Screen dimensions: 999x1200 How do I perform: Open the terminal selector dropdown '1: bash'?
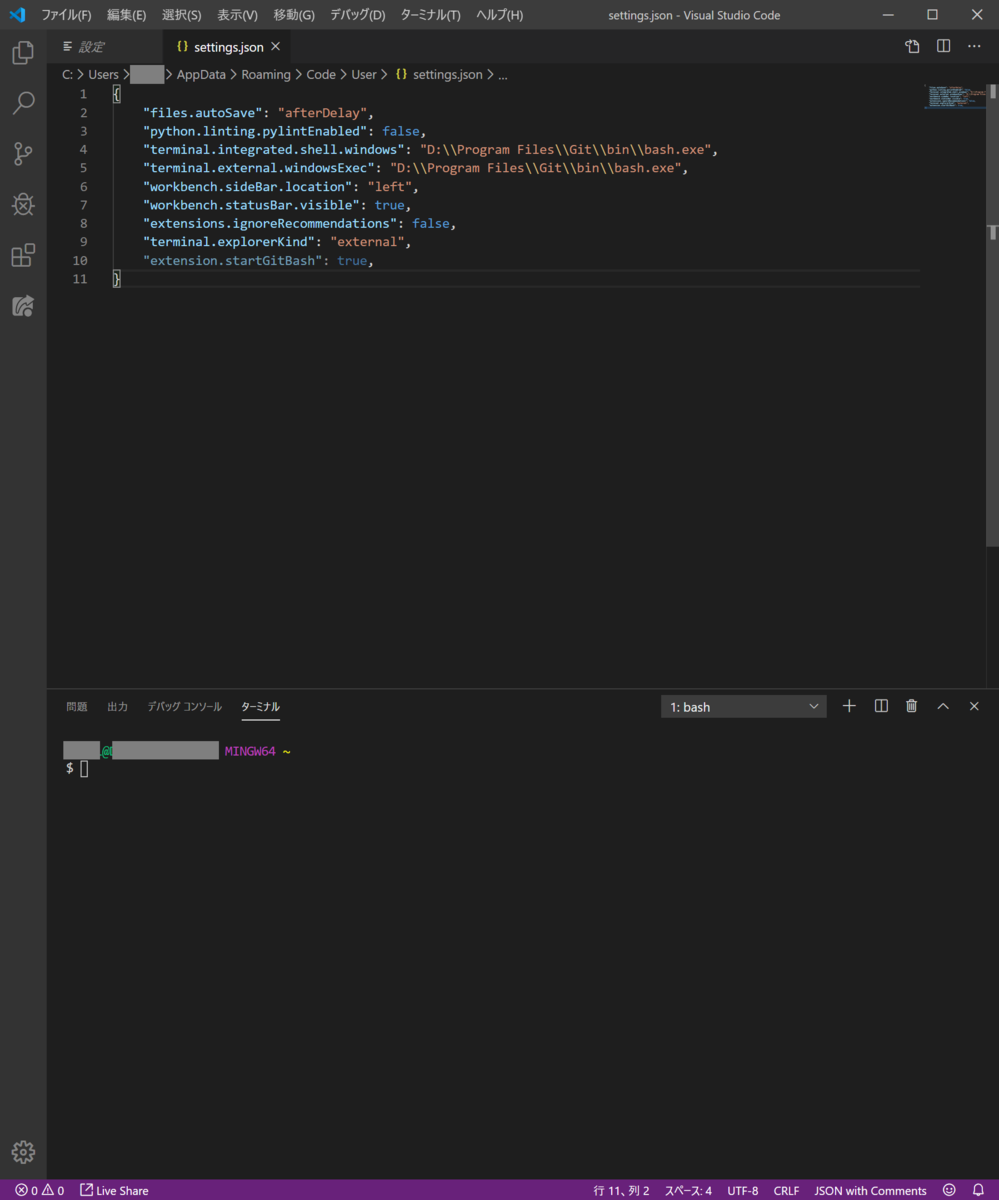coord(743,707)
